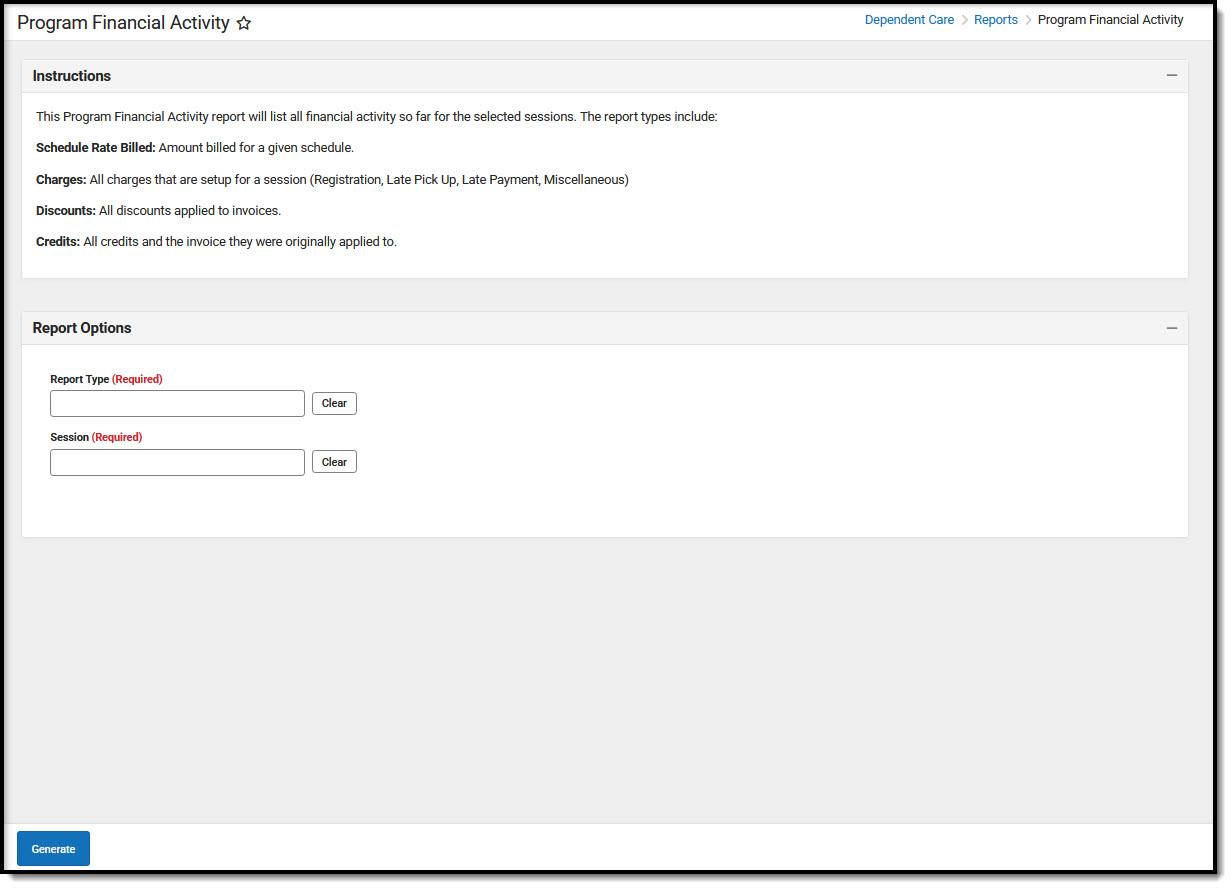Click inside the Report Type input box
This screenshot has height=889, width=1232.
click(177, 403)
